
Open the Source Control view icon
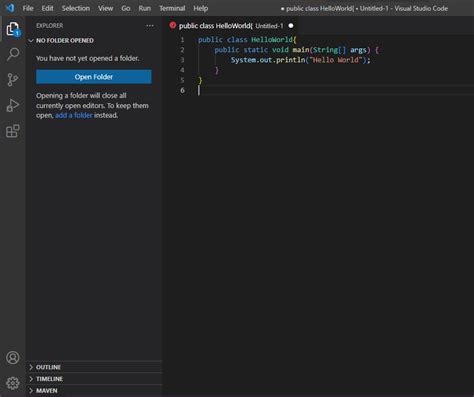coord(13,80)
